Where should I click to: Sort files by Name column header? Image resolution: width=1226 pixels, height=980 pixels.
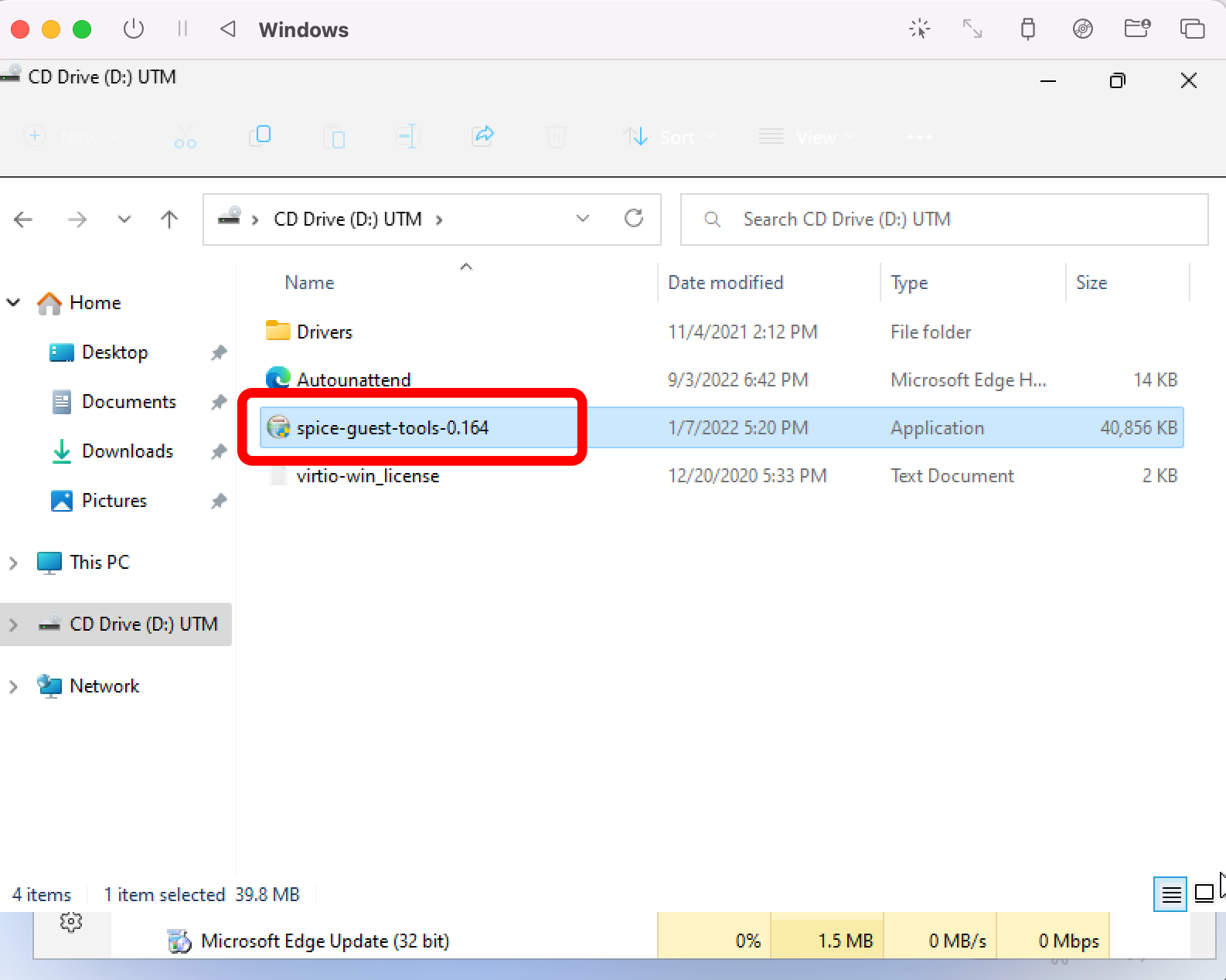tap(309, 282)
